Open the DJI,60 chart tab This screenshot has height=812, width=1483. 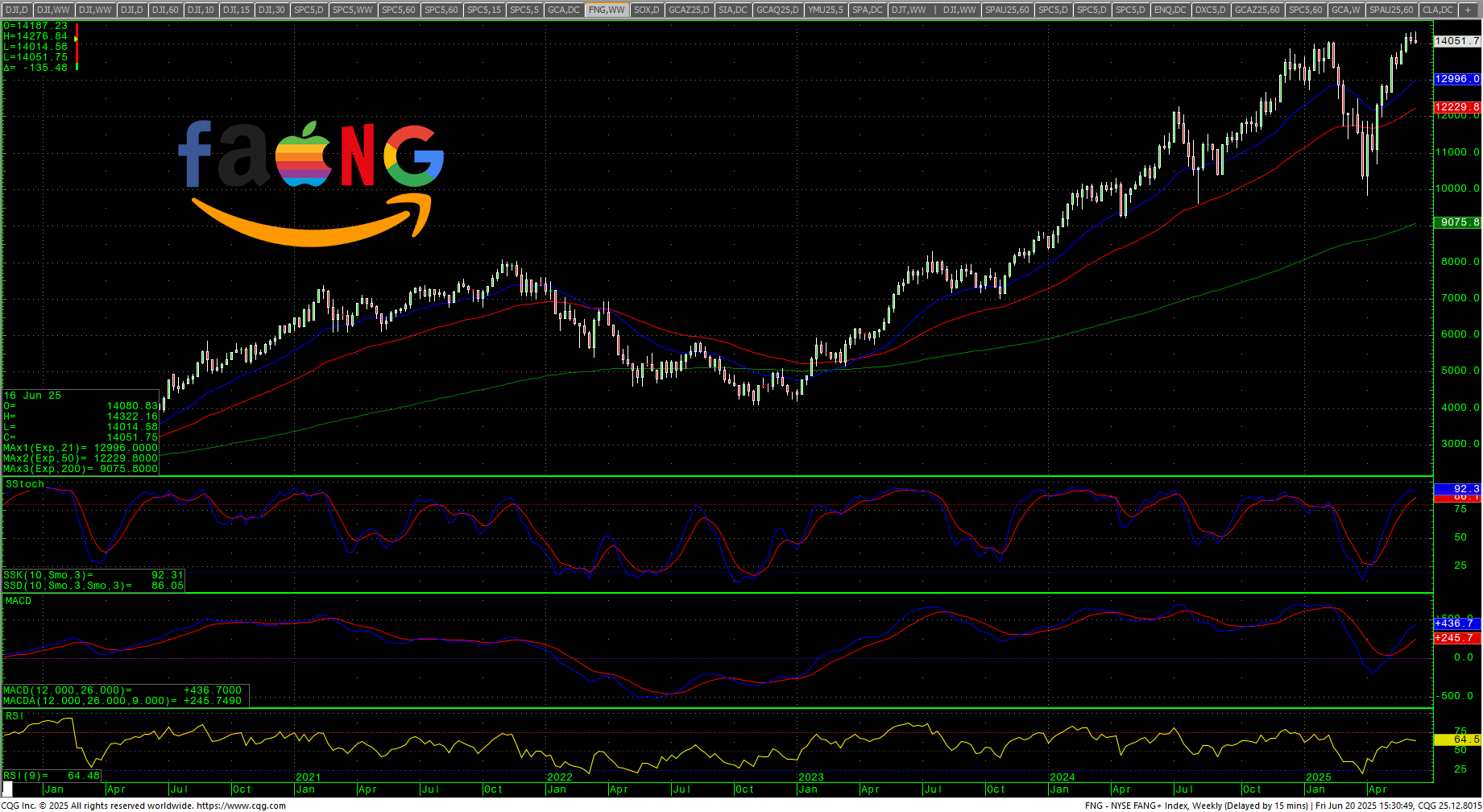coord(165,10)
